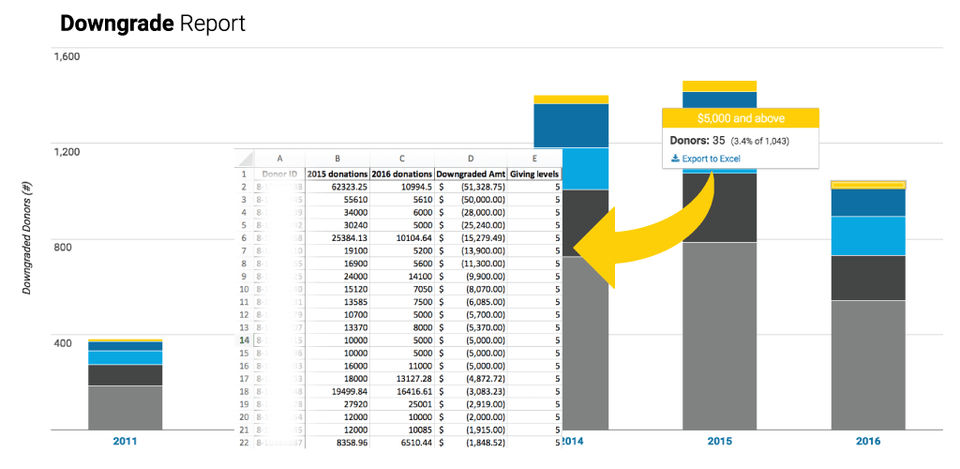Click cell containing 13127.28
This screenshot has width=960, height=469.
pyautogui.click(x=402, y=378)
